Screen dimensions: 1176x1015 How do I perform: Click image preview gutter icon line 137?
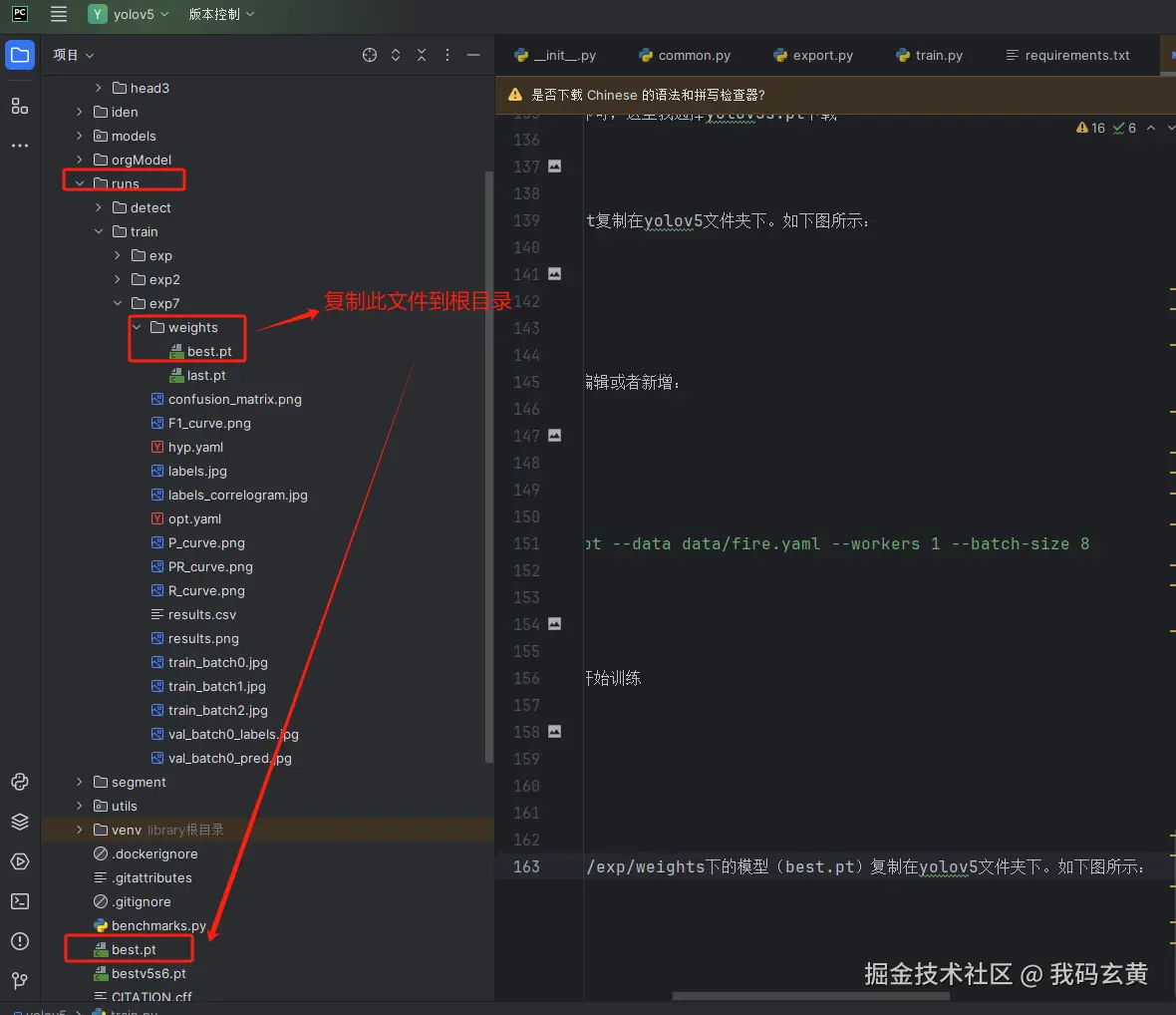tap(554, 166)
